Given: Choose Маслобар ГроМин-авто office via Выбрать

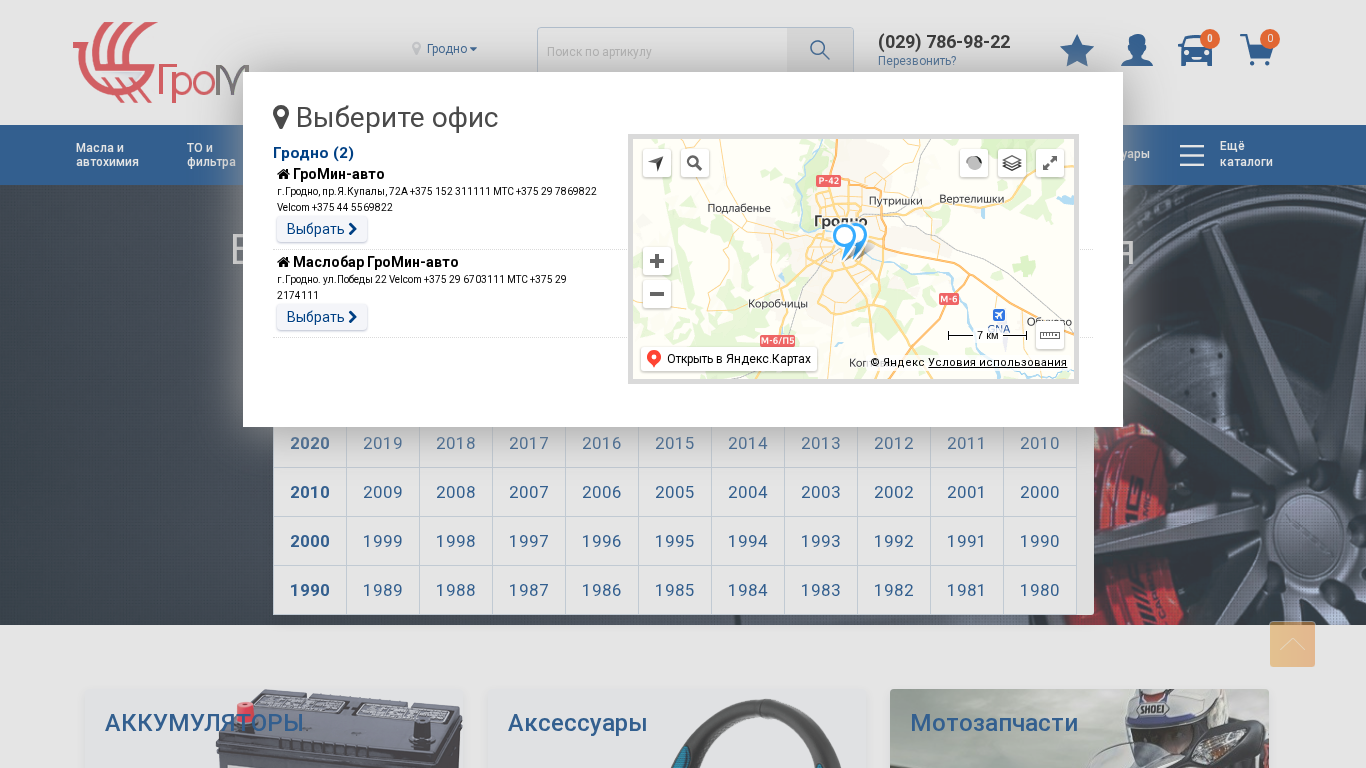Looking at the screenshot, I should (322, 317).
